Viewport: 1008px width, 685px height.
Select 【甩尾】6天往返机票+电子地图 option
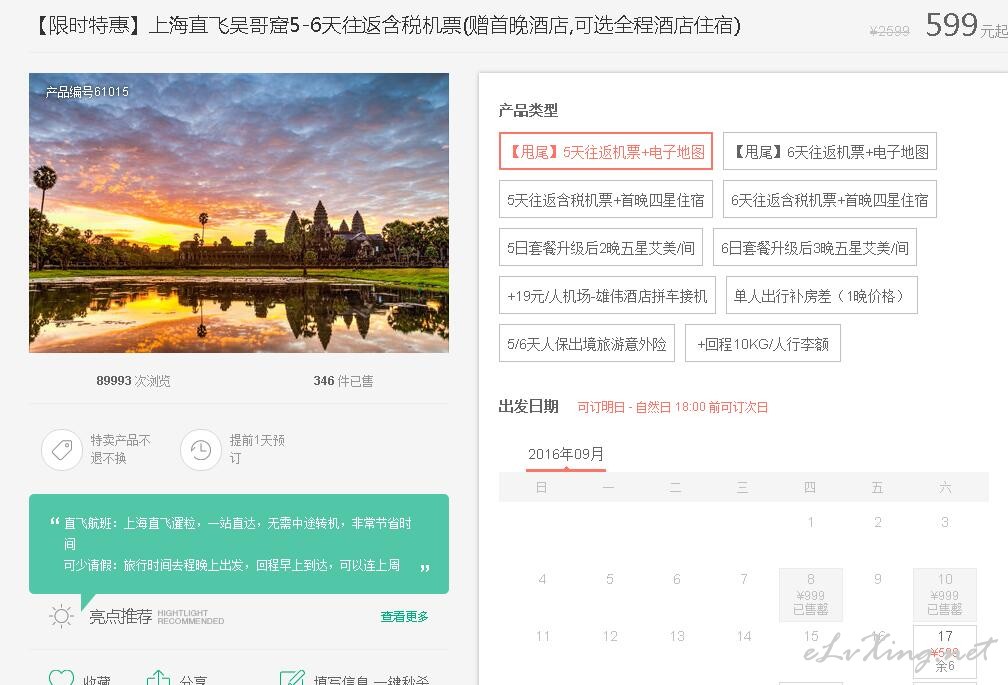pos(829,152)
